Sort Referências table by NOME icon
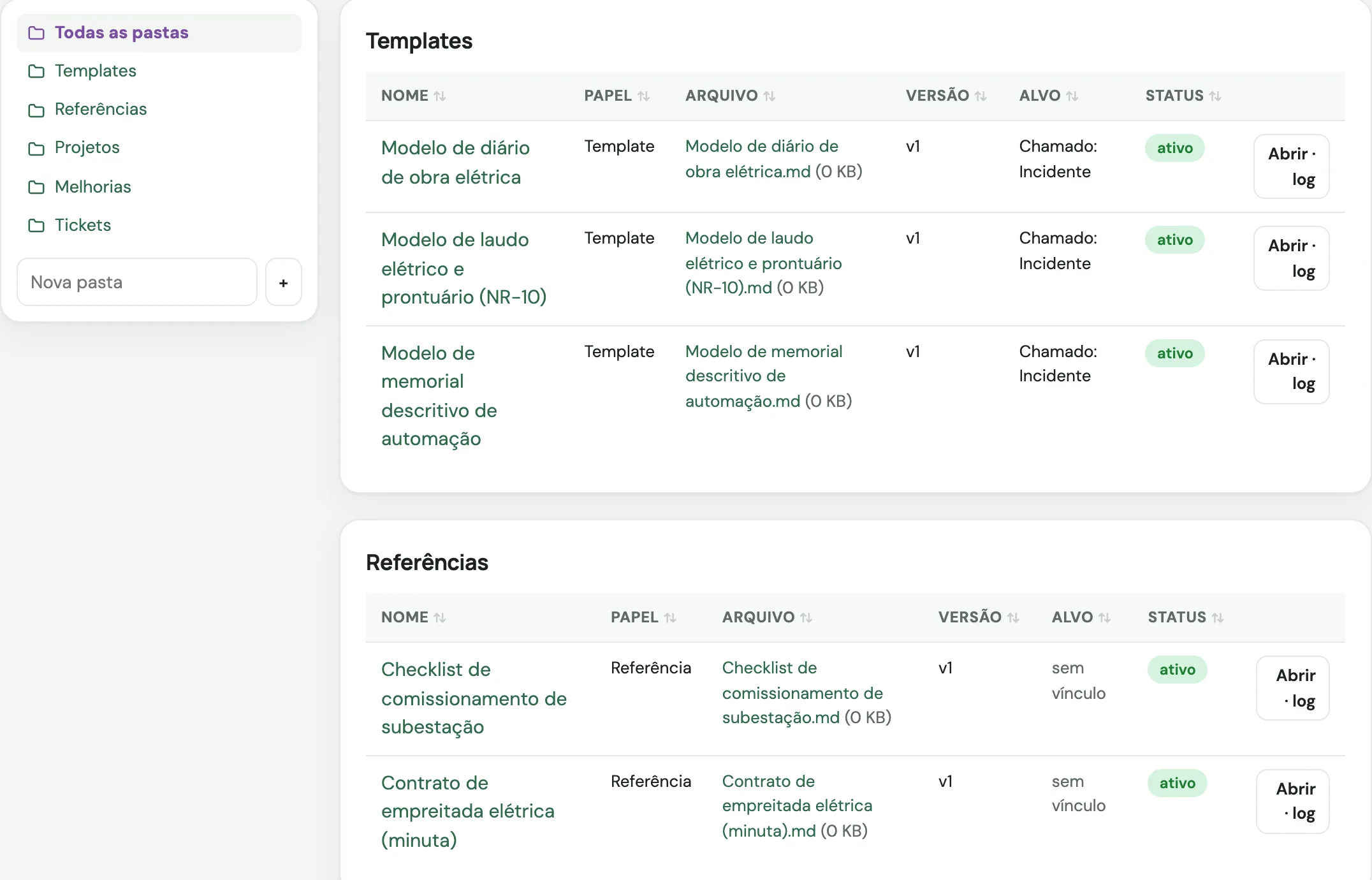Image resolution: width=1372 pixels, height=880 pixels. click(440, 618)
